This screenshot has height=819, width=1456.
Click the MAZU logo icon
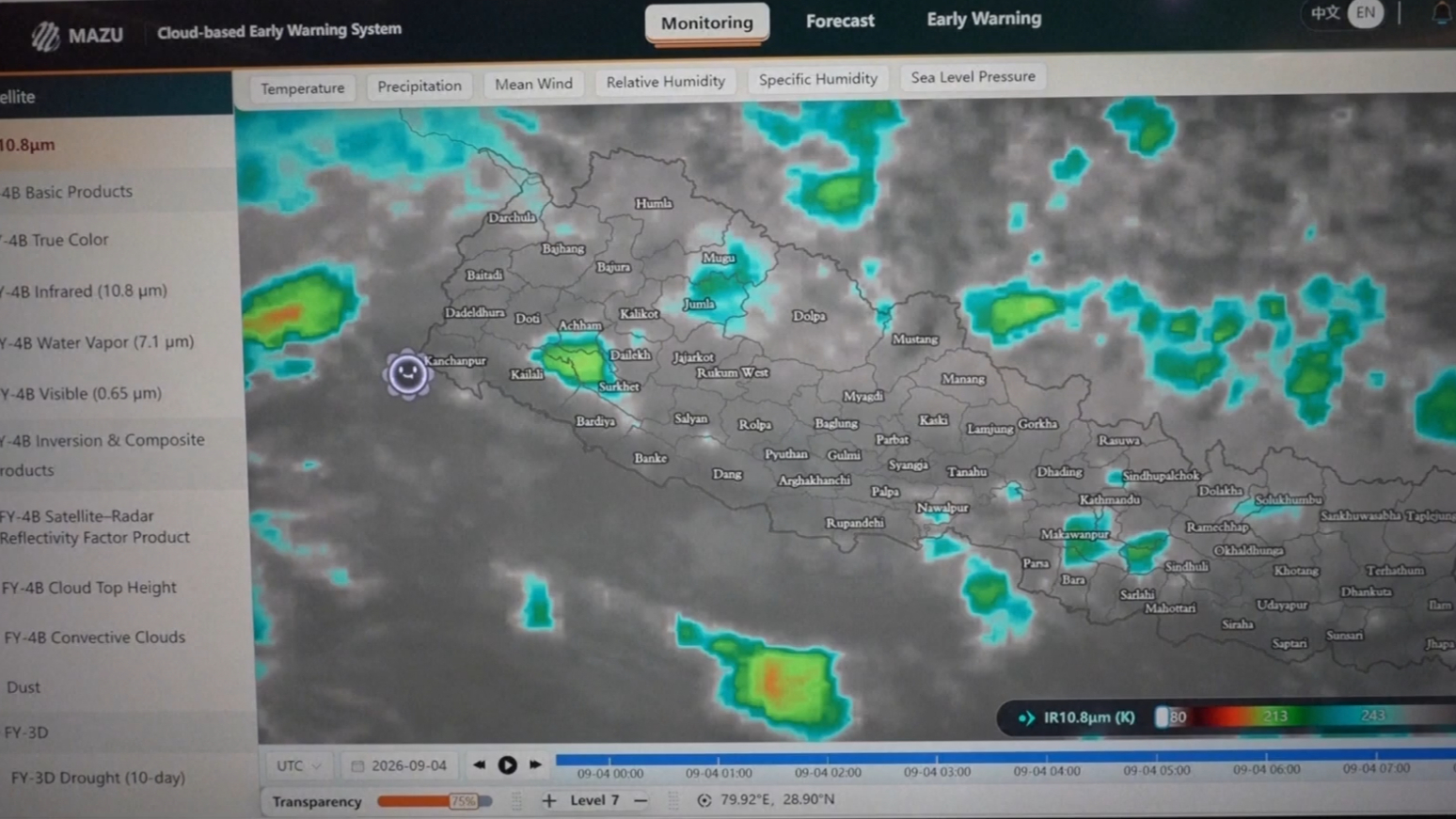[44, 37]
